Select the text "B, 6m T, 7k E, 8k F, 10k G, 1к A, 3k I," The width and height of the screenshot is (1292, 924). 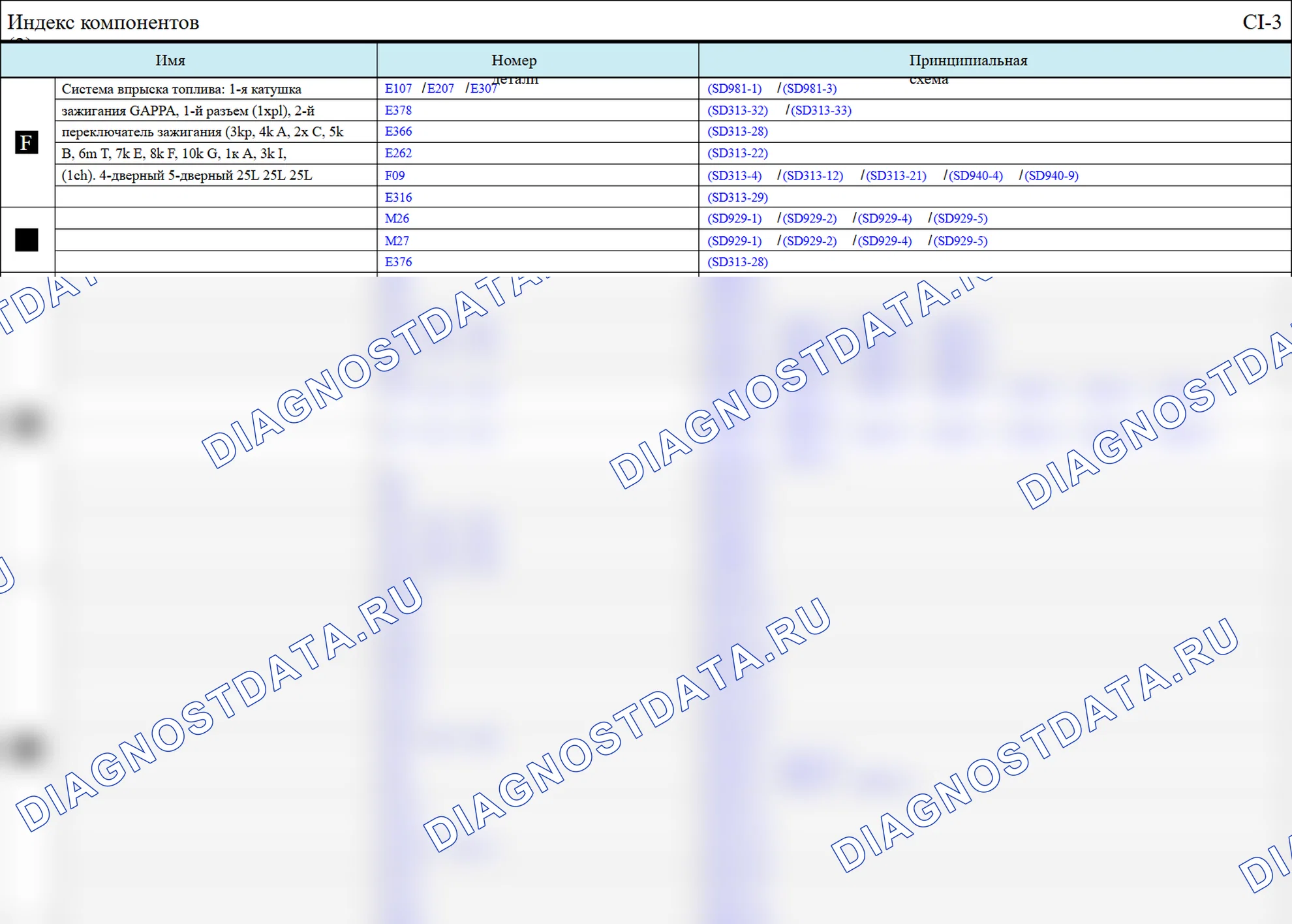pyautogui.click(x=174, y=154)
